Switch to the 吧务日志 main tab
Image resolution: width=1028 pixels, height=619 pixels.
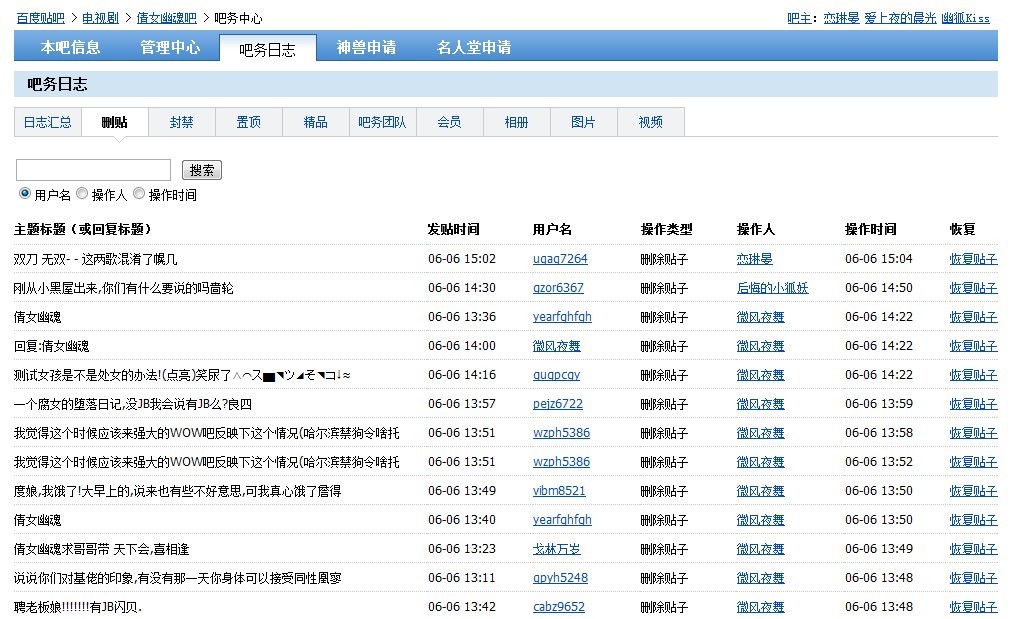[x=267, y=49]
